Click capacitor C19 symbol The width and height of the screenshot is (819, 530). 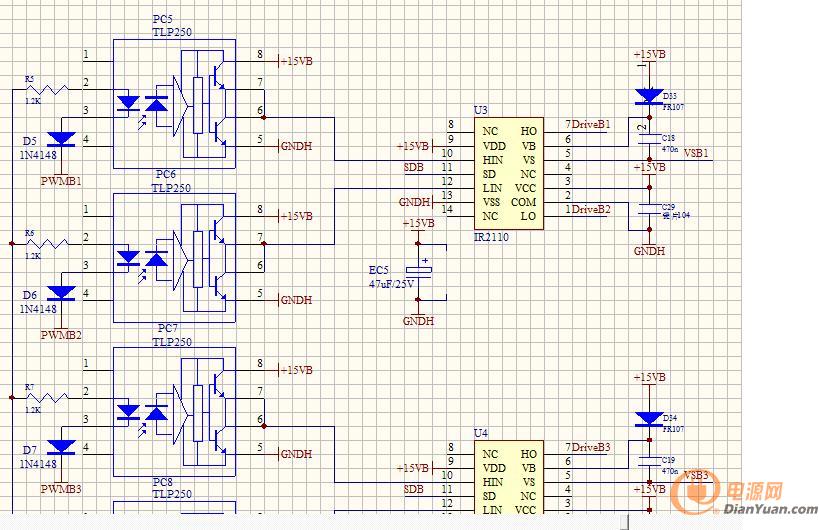point(649,461)
